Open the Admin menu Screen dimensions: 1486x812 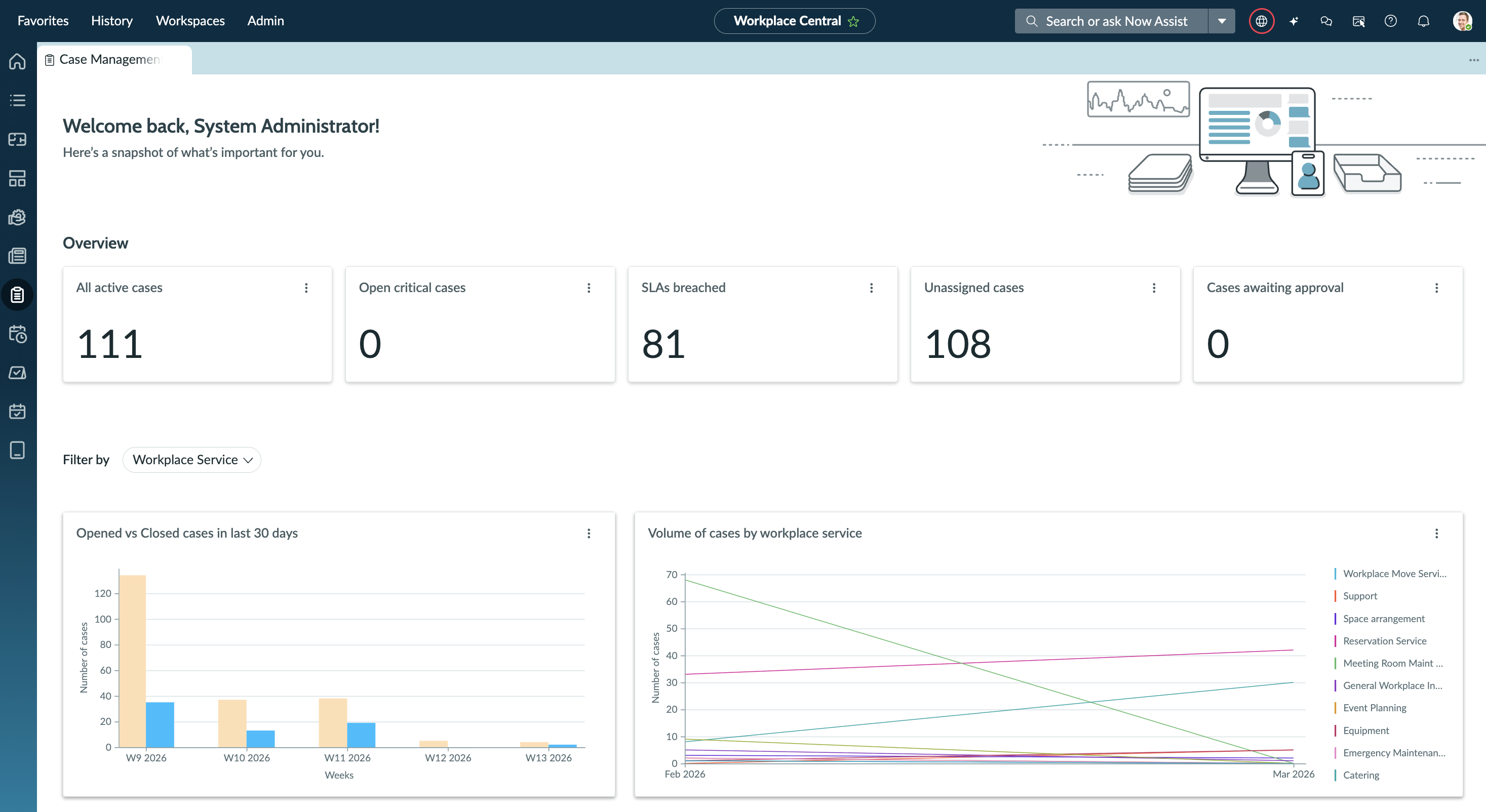click(x=266, y=21)
